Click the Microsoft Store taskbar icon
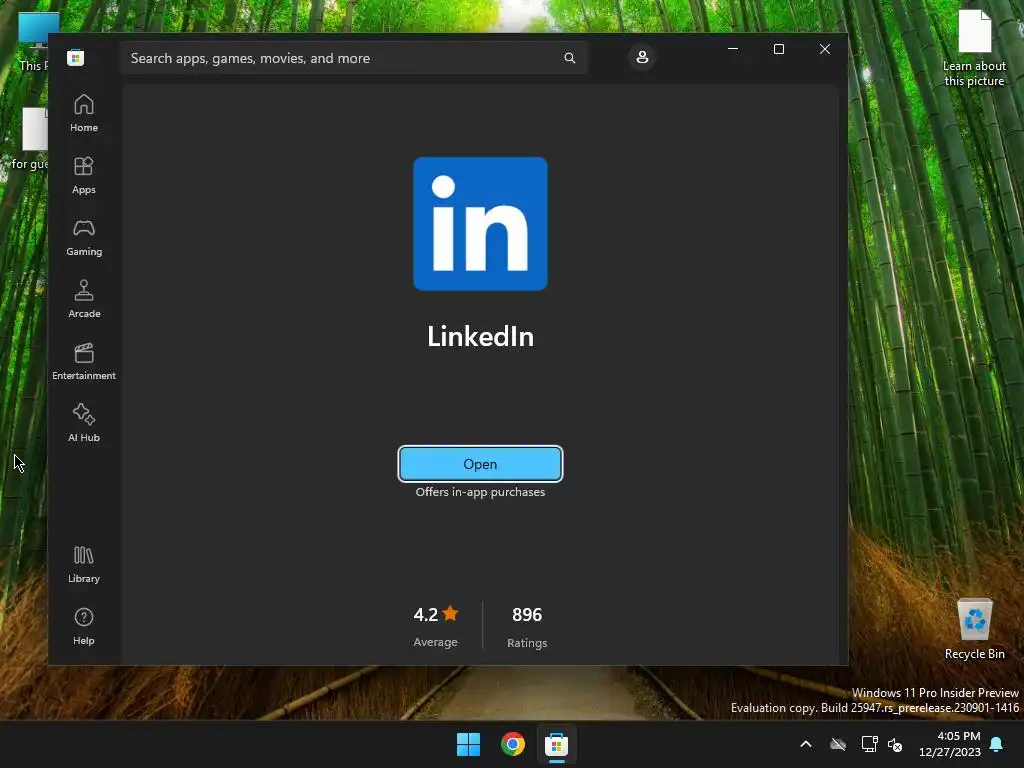Viewport: 1024px width, 768px height. 556,744
